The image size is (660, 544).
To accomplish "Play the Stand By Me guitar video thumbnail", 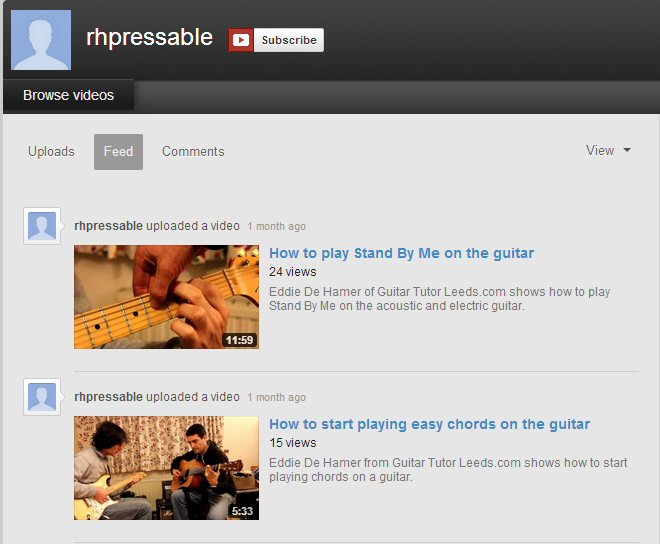I will pyautogui.click(x=166, y=297).
